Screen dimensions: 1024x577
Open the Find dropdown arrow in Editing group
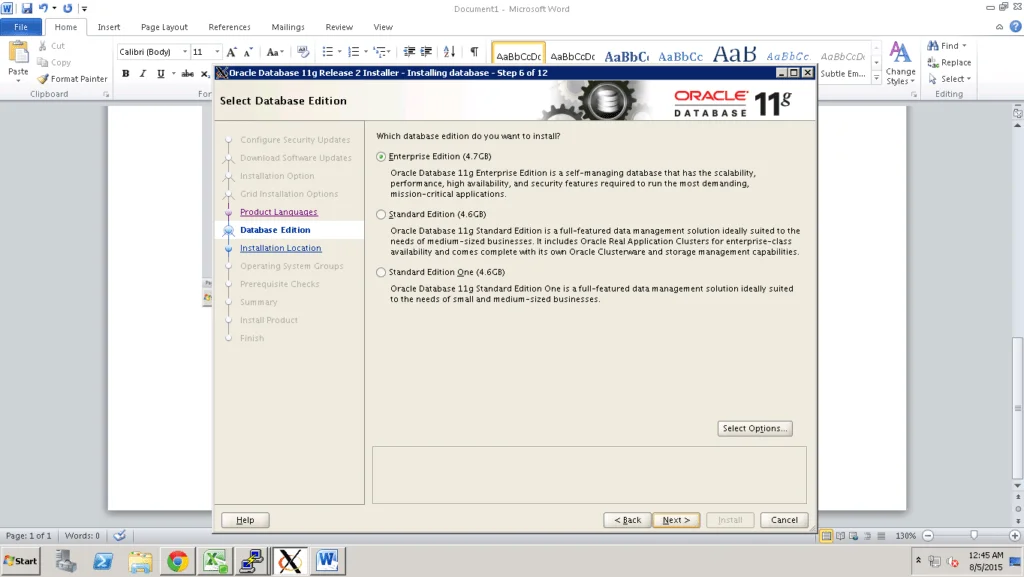coord(965,46)
